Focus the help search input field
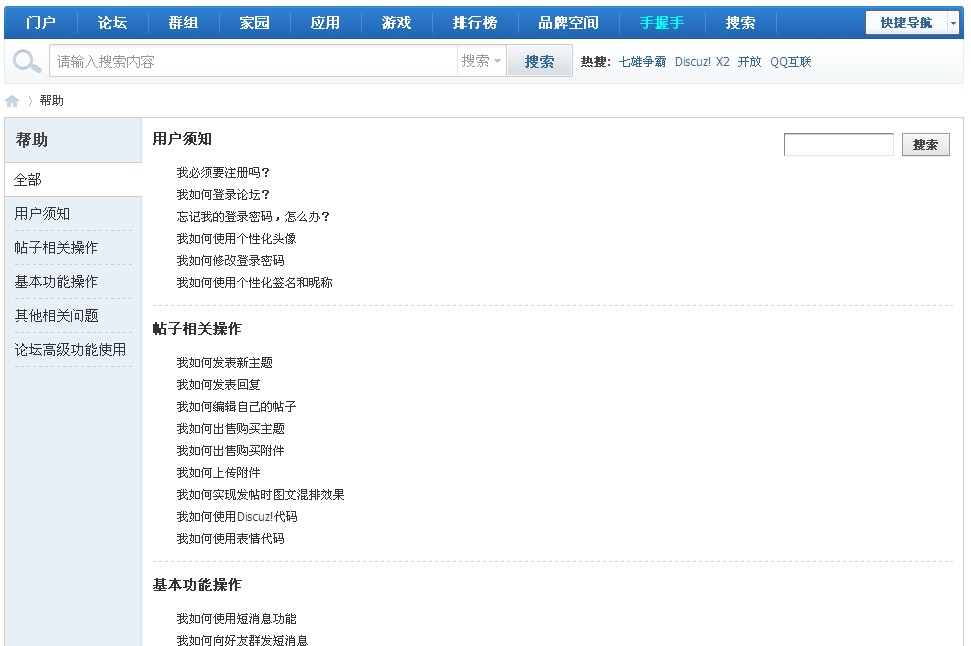 click(838, 144)
